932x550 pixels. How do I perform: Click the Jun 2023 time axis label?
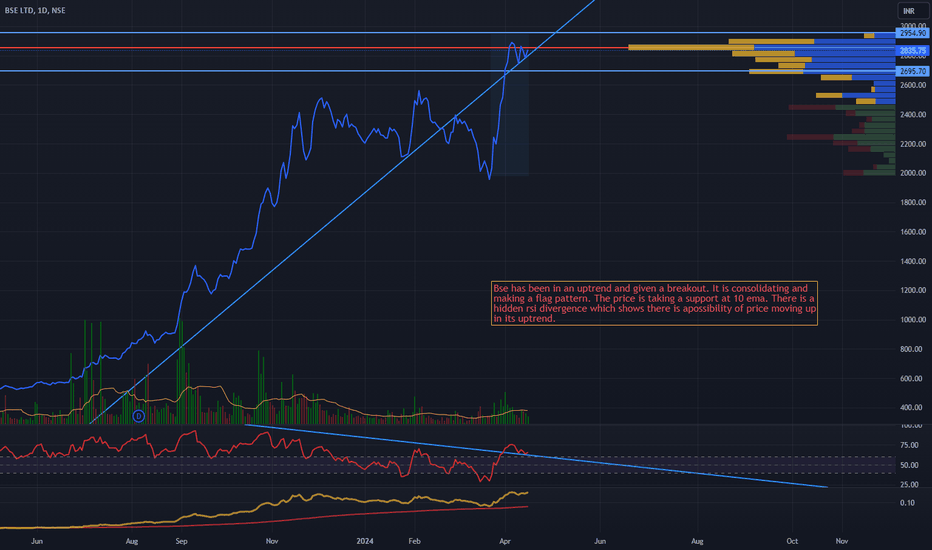(x=37, y=541)
